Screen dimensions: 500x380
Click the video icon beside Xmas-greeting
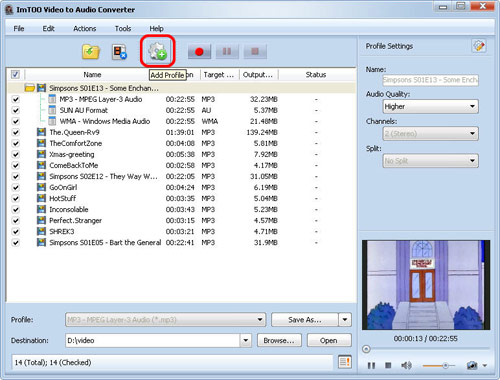(x=41, y=154)
